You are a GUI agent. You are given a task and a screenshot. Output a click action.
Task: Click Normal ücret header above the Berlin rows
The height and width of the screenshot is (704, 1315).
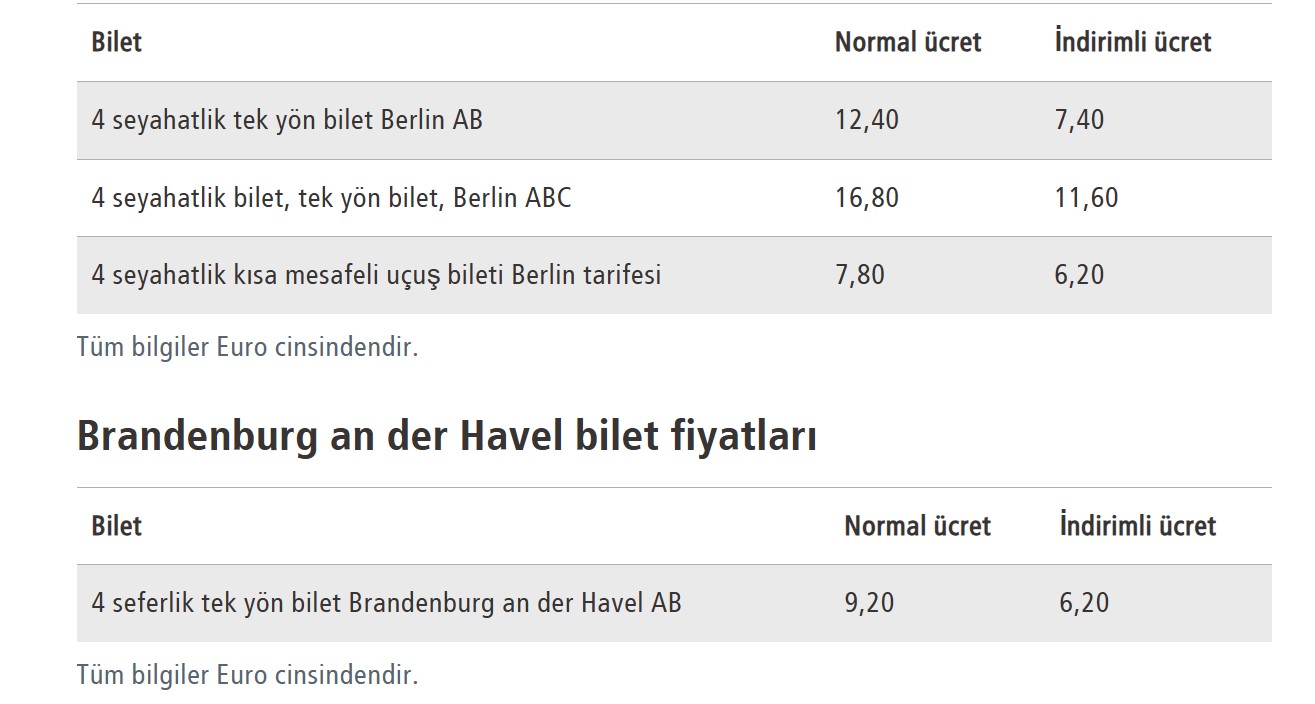coord(908,42)
